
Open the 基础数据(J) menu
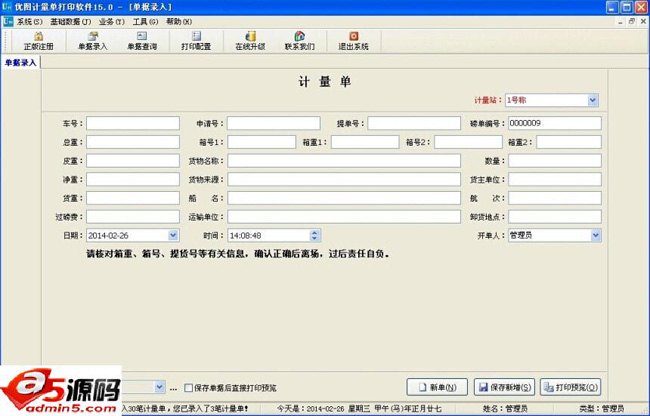click(70, 22)
